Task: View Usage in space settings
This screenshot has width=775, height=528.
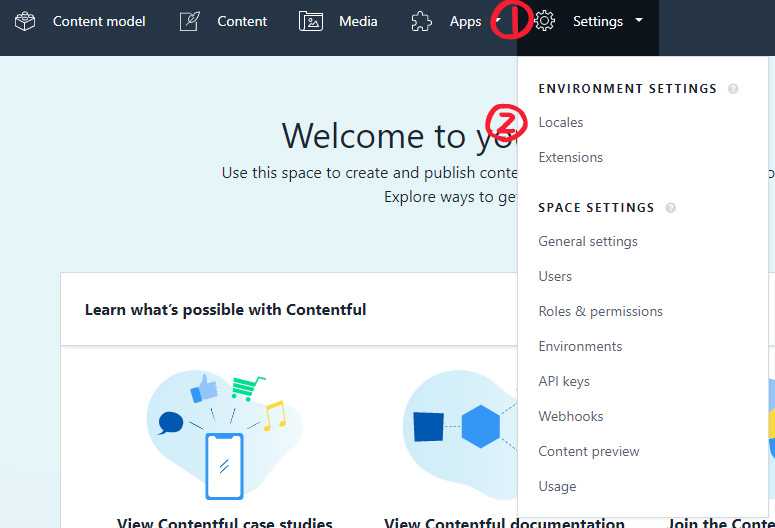Action: tap(557, 486)
